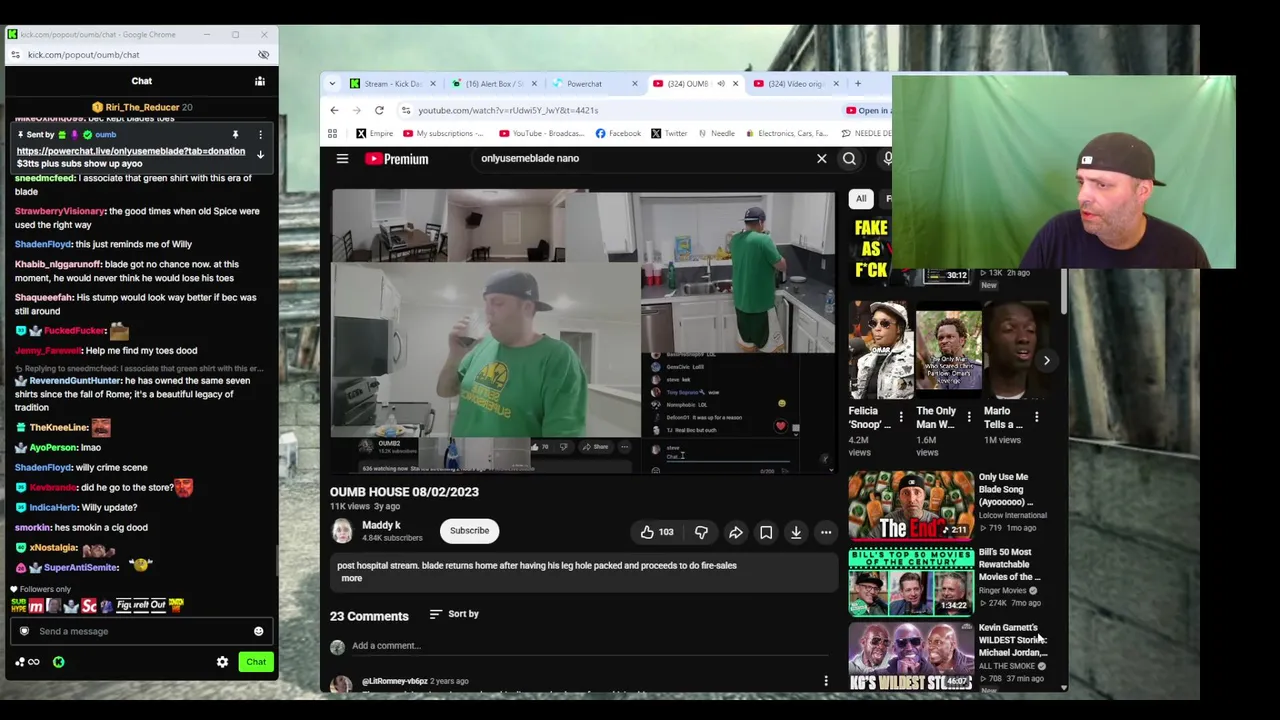
Task: Open a new tab with the plus button
Action: click(857, 84)
